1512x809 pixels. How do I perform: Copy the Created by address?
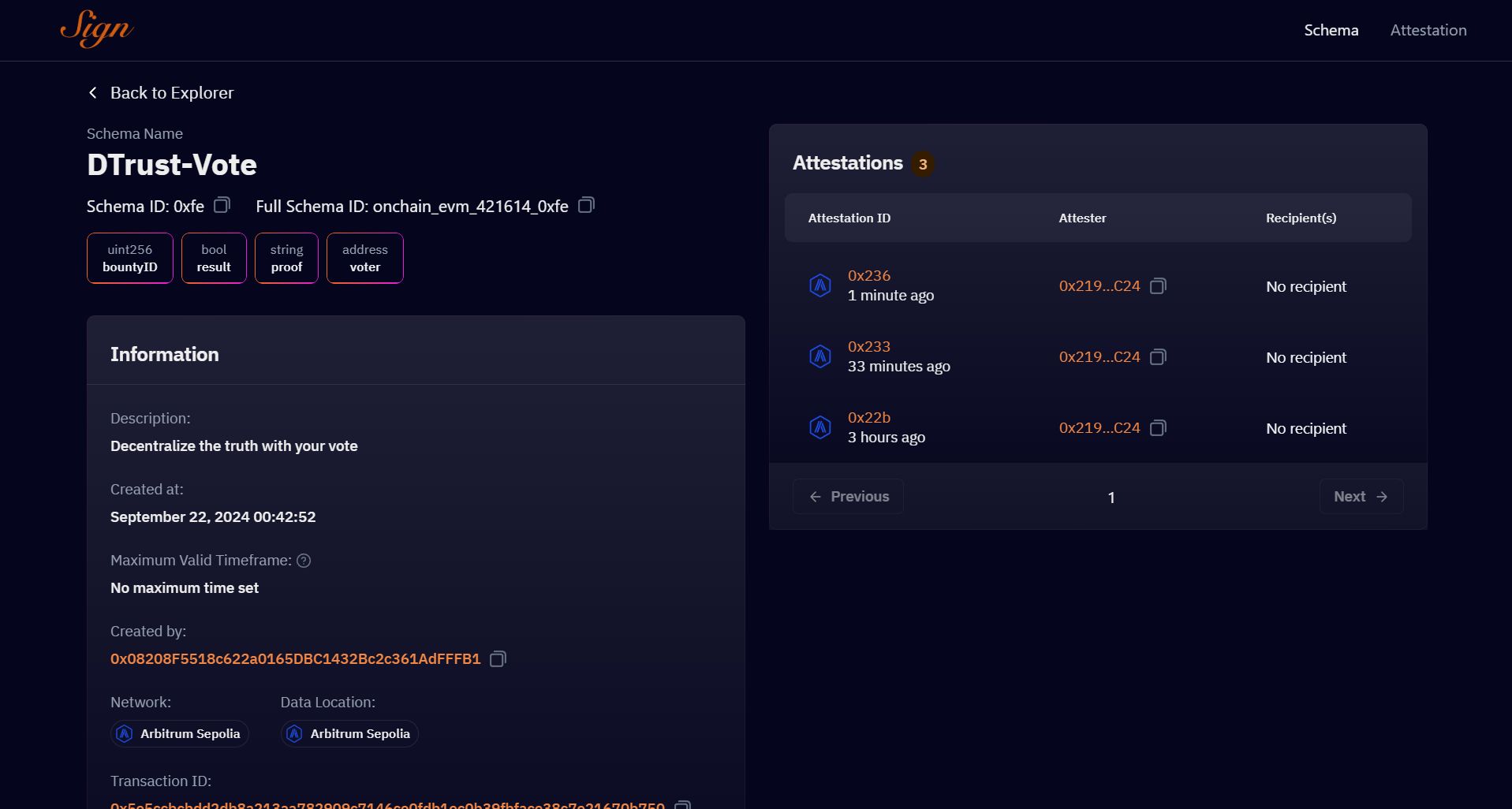[498, 658]
